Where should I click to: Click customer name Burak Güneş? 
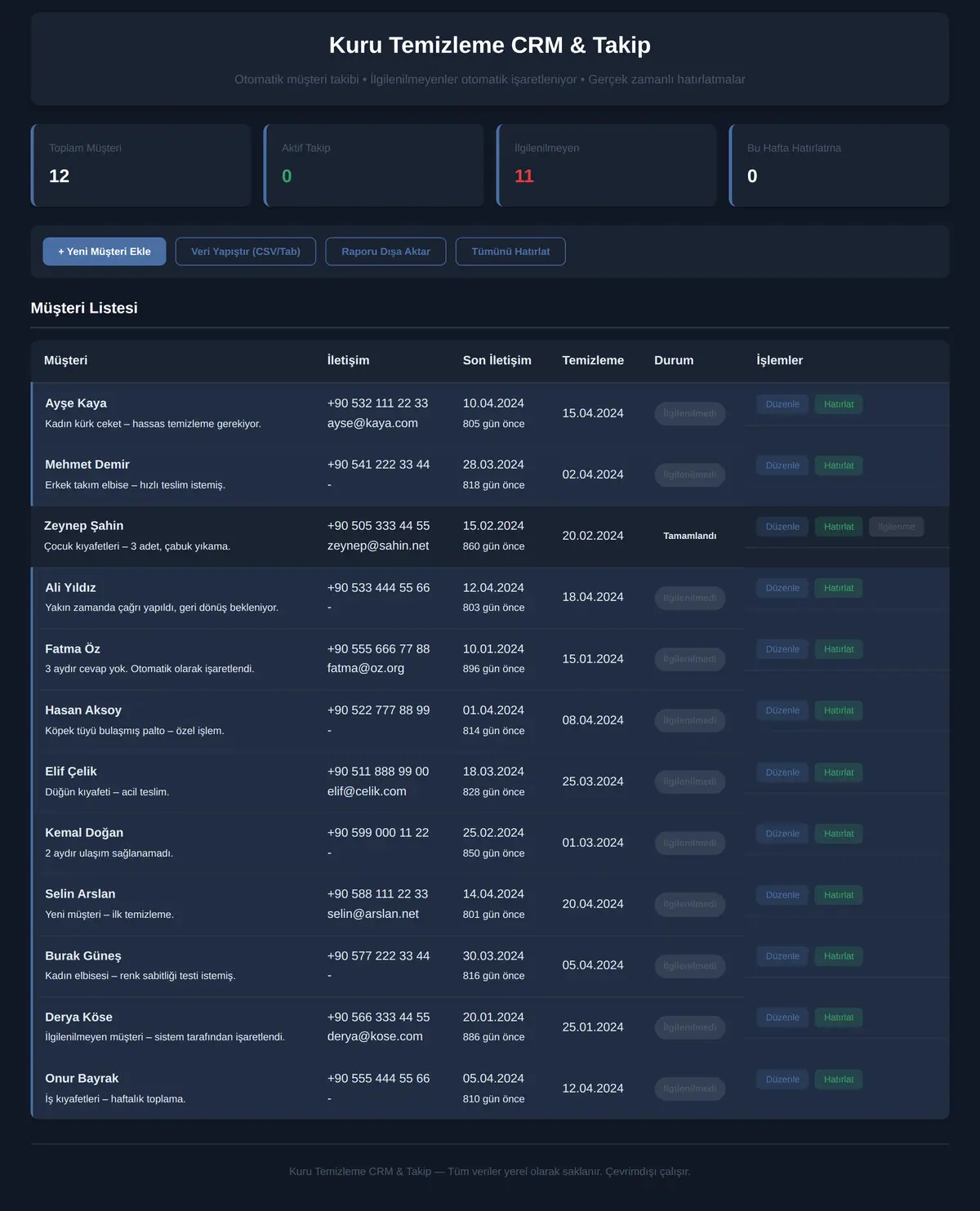[x=83, y=956]
